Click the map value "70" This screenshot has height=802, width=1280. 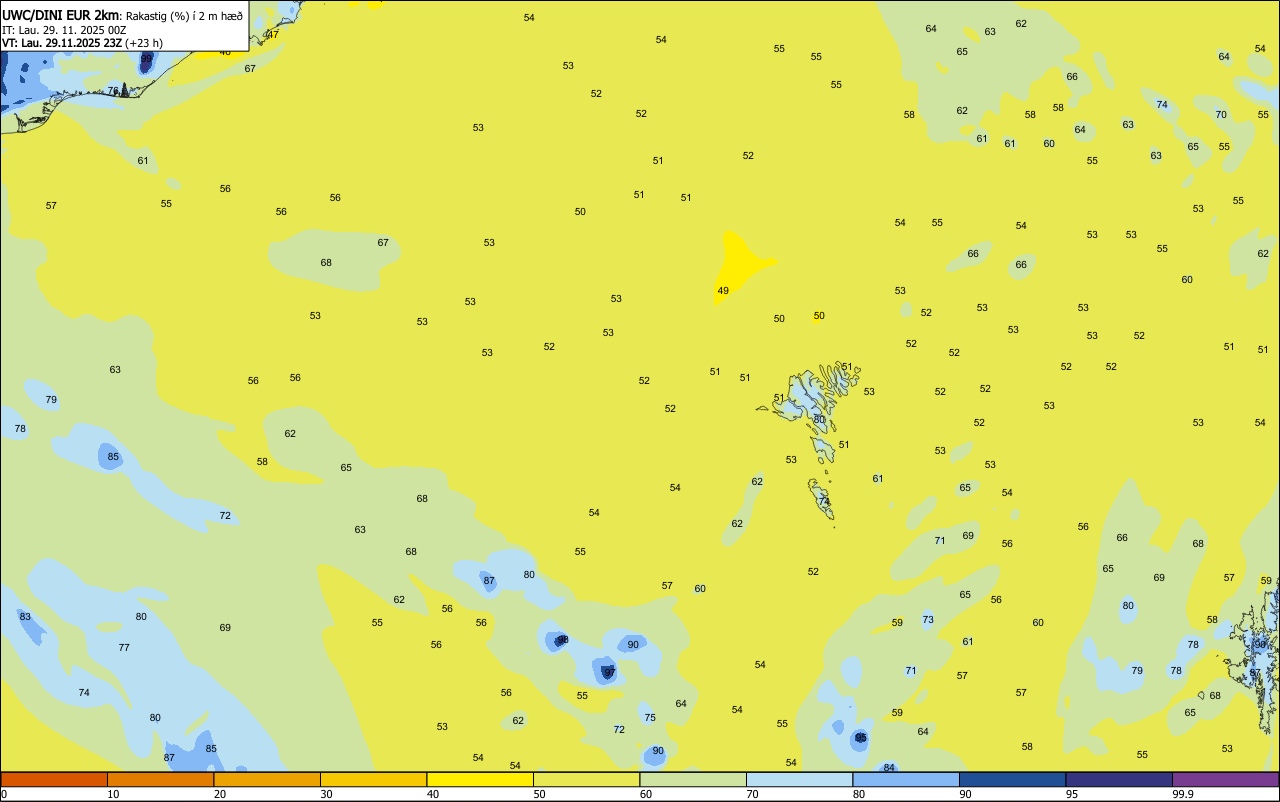[x=1221, y=114]
